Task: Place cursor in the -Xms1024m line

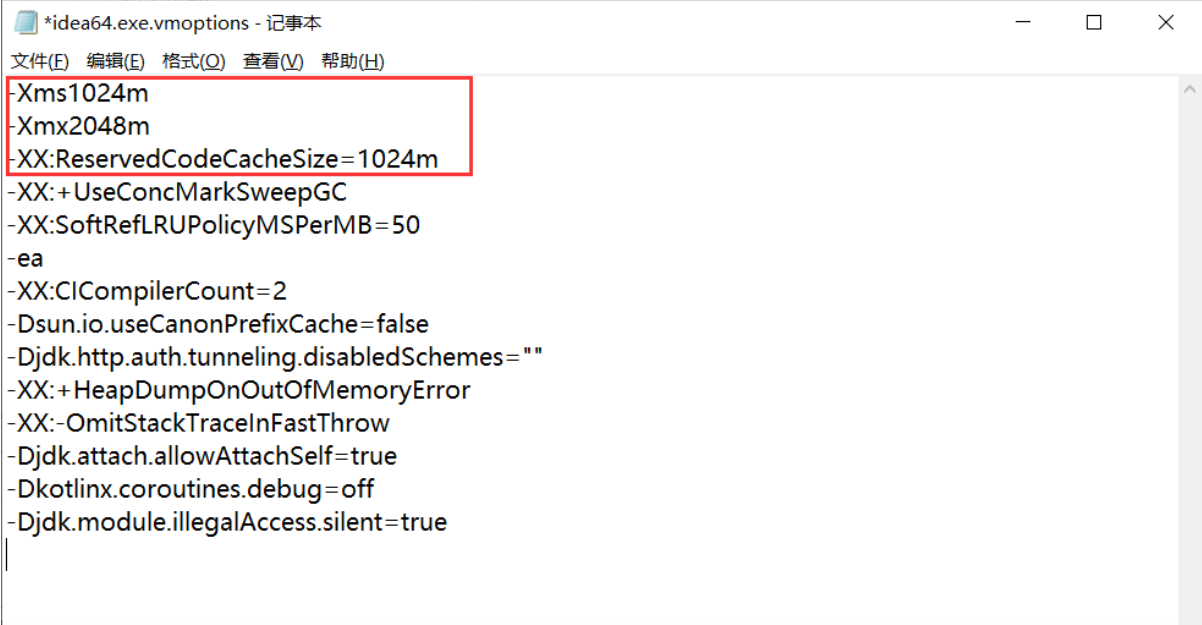Action: (79, 94)
